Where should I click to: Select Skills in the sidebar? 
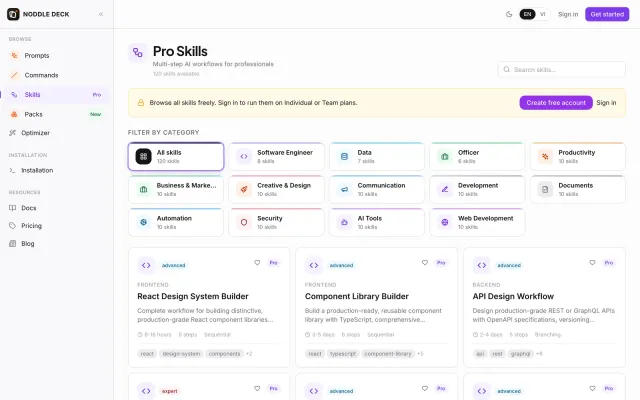pos(56,95)
